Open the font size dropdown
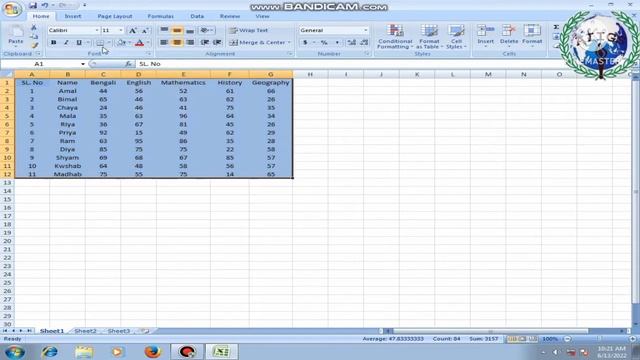The image size is (640, 360). click(121, 30)
